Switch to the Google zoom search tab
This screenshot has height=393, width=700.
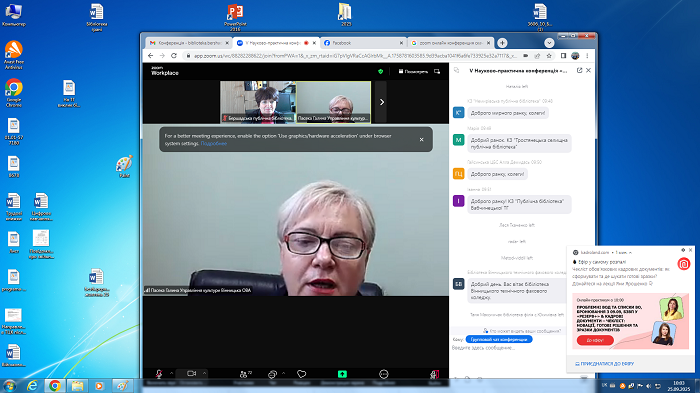(x=450, y=43)
